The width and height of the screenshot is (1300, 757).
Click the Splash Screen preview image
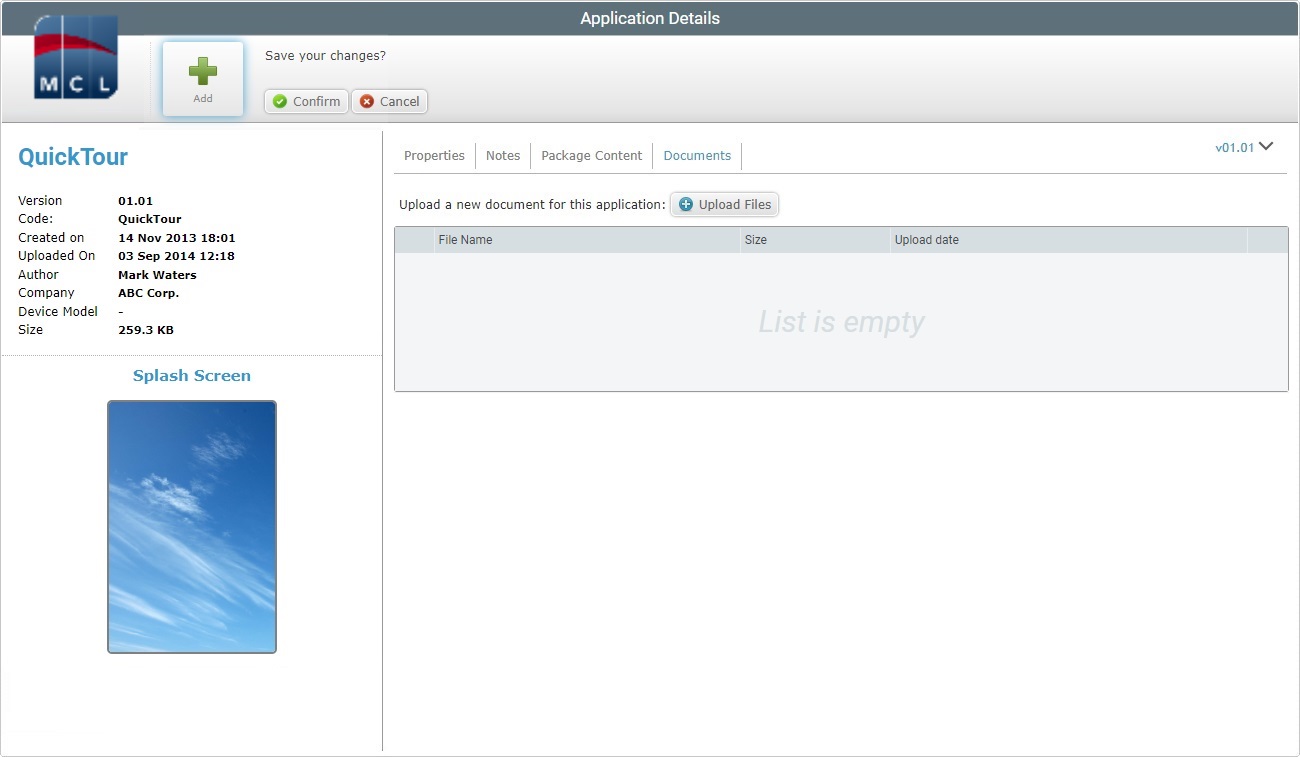[x=191, y=526]
